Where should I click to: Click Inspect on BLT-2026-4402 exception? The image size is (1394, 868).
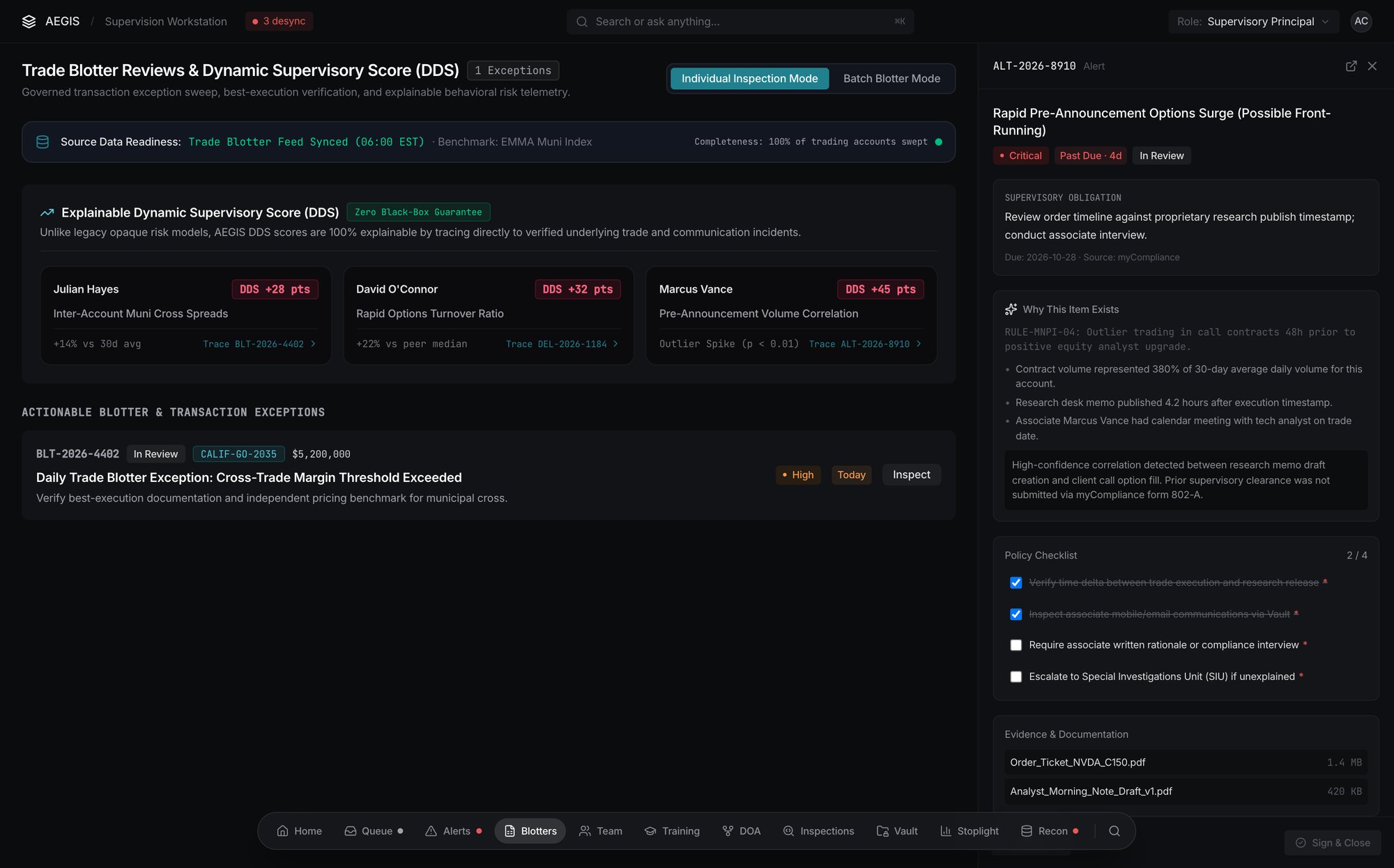[x=911, y=474]
